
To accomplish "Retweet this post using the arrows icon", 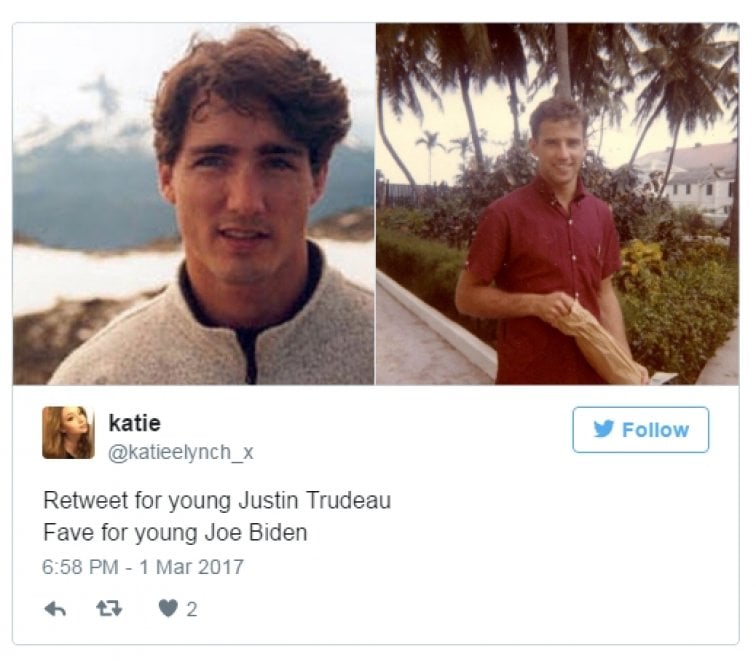I will [x=109, y=609].
